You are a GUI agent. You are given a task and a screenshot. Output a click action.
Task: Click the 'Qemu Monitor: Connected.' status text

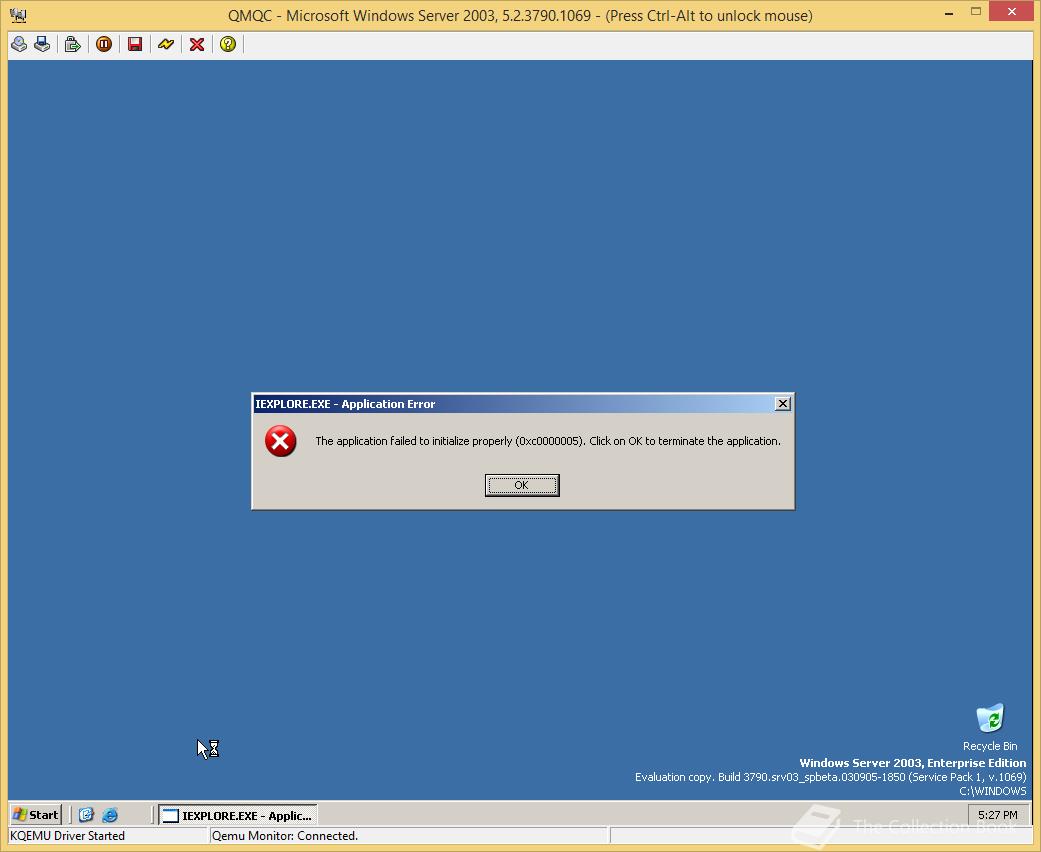pyautogui.click(x=285, y=836)
